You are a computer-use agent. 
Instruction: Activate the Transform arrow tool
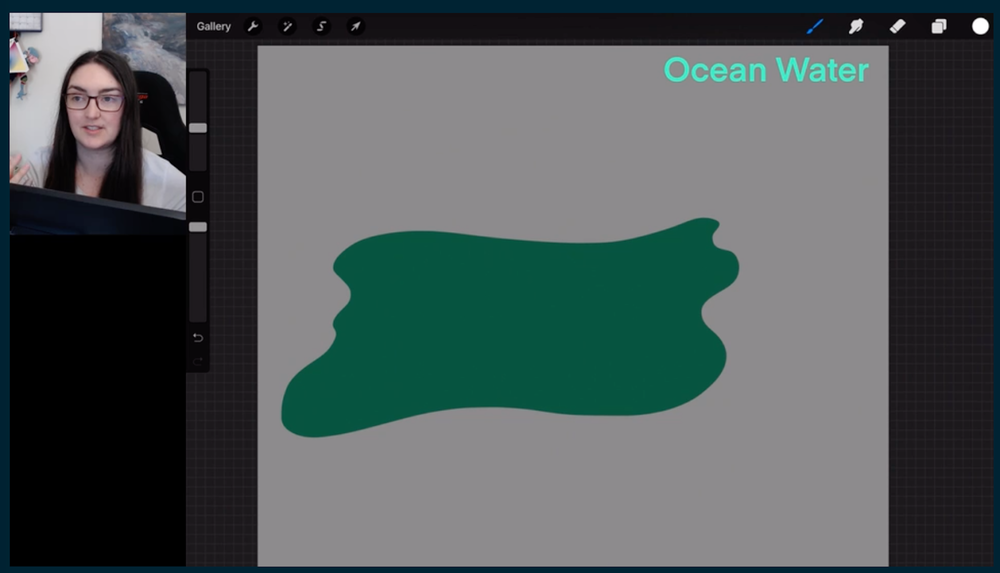click(x=355, y=27)
